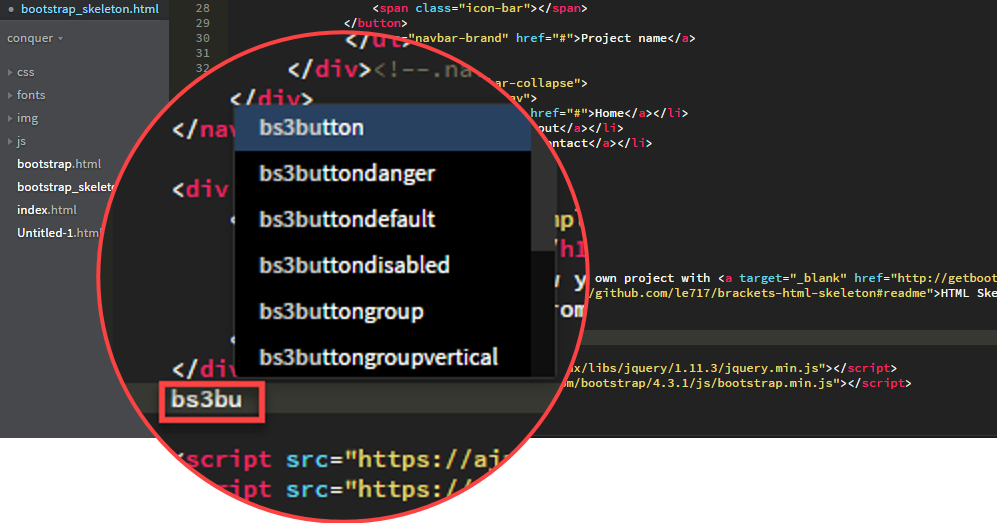Choose the bs3buttongroupvertical code hint
This screenshot has width=997, height=523.
382,357
